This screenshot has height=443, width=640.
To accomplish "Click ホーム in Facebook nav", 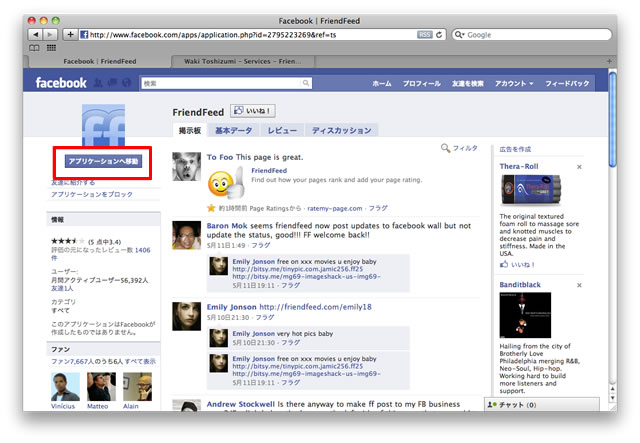I will (x=382, y=83).
